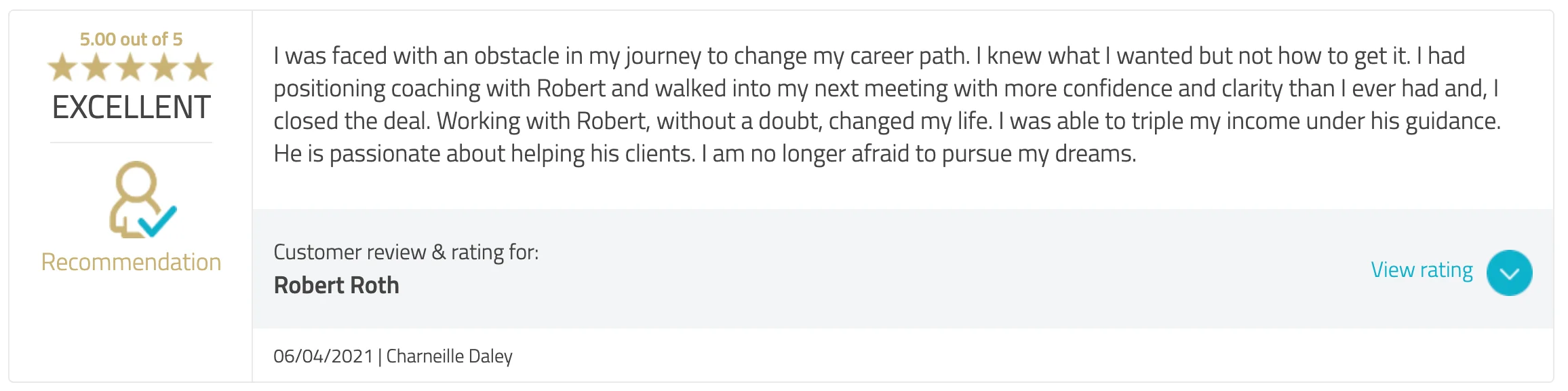The image size is (1568, 391).
Task: Click the 5.00 out of 5 score
Action: pyautogui.click(x=131, y=39)
